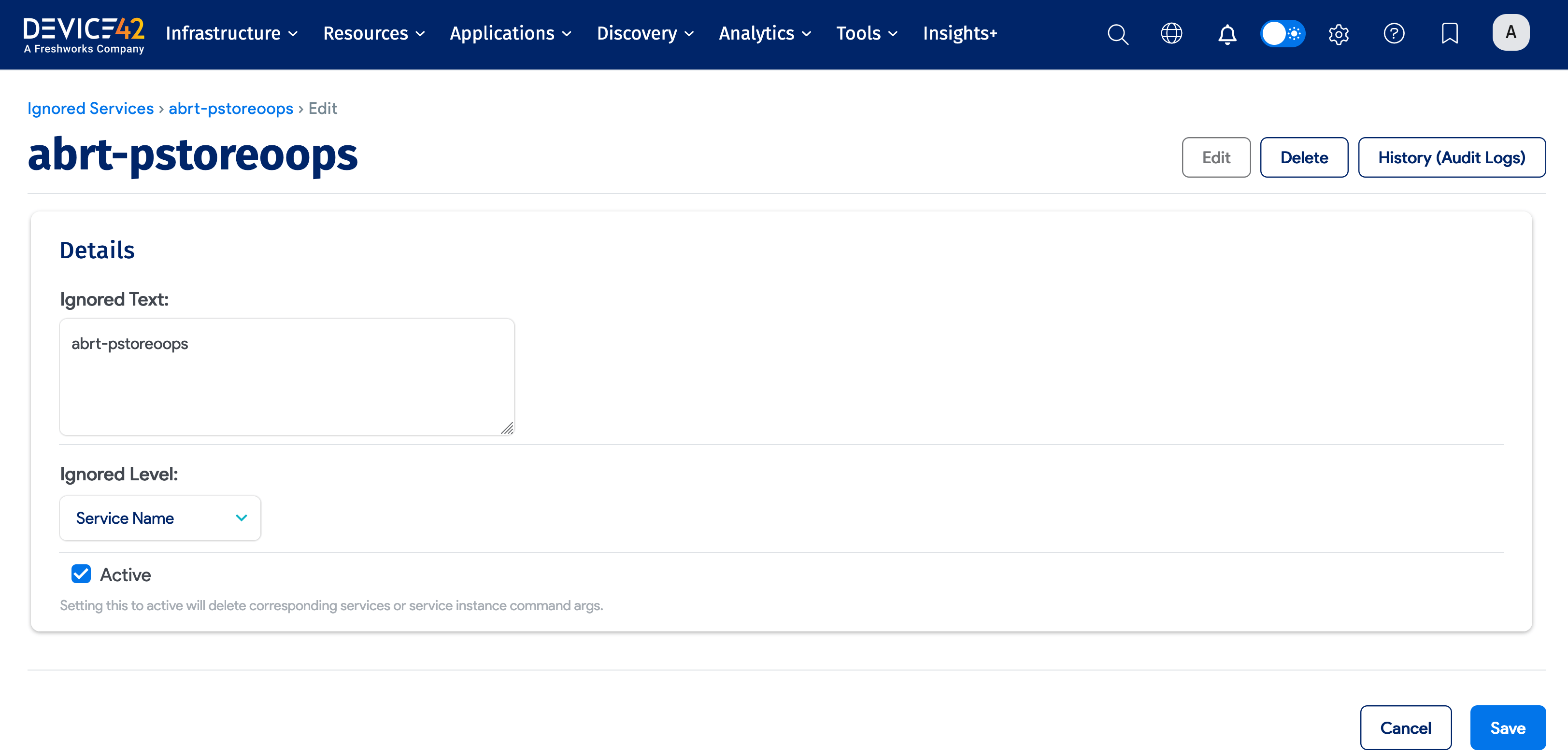Click the Delete button
1568x755 pixels.
pyautogui.click(x=1304, y=157)
